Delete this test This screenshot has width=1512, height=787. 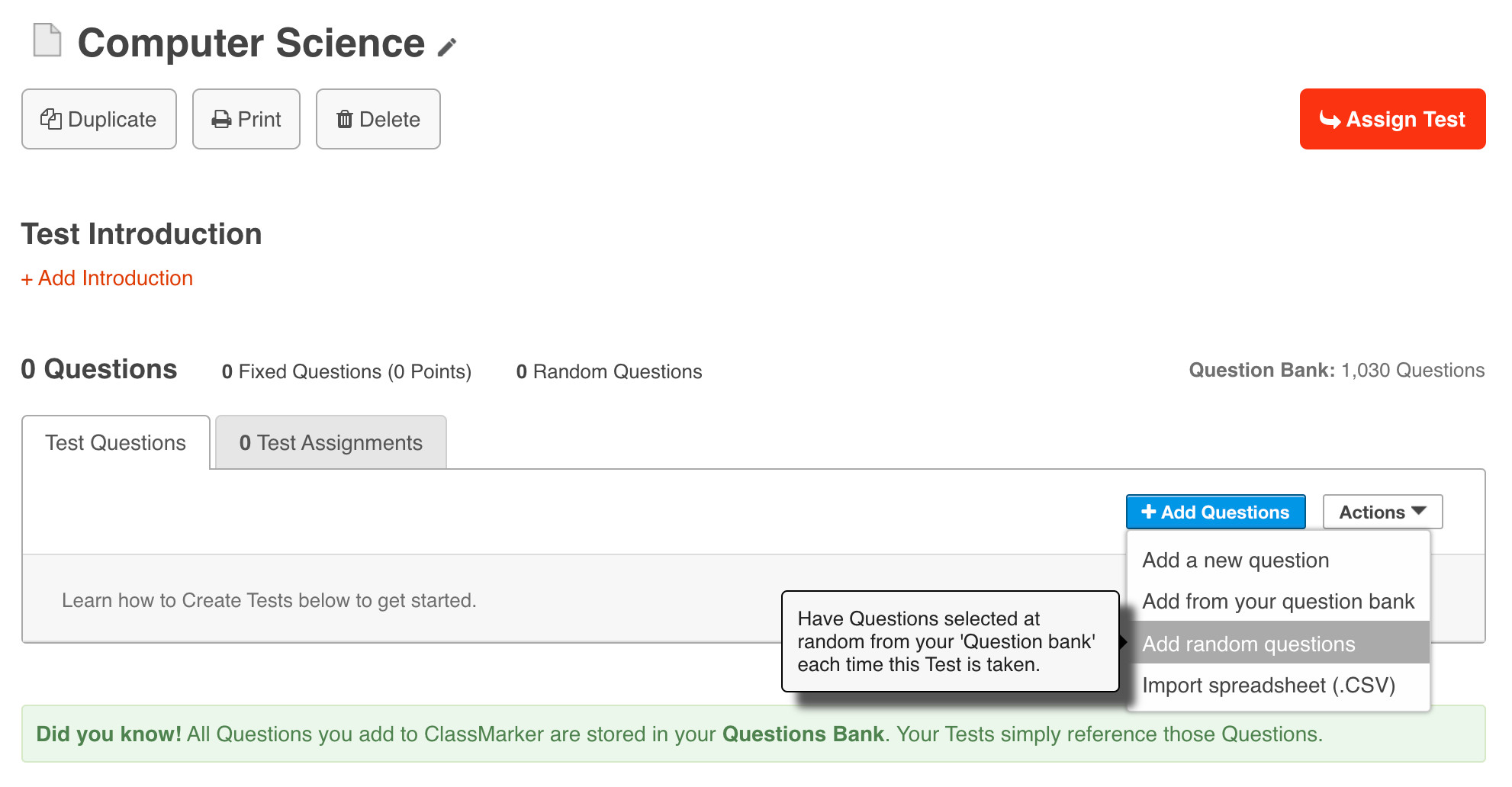[378, 119]
